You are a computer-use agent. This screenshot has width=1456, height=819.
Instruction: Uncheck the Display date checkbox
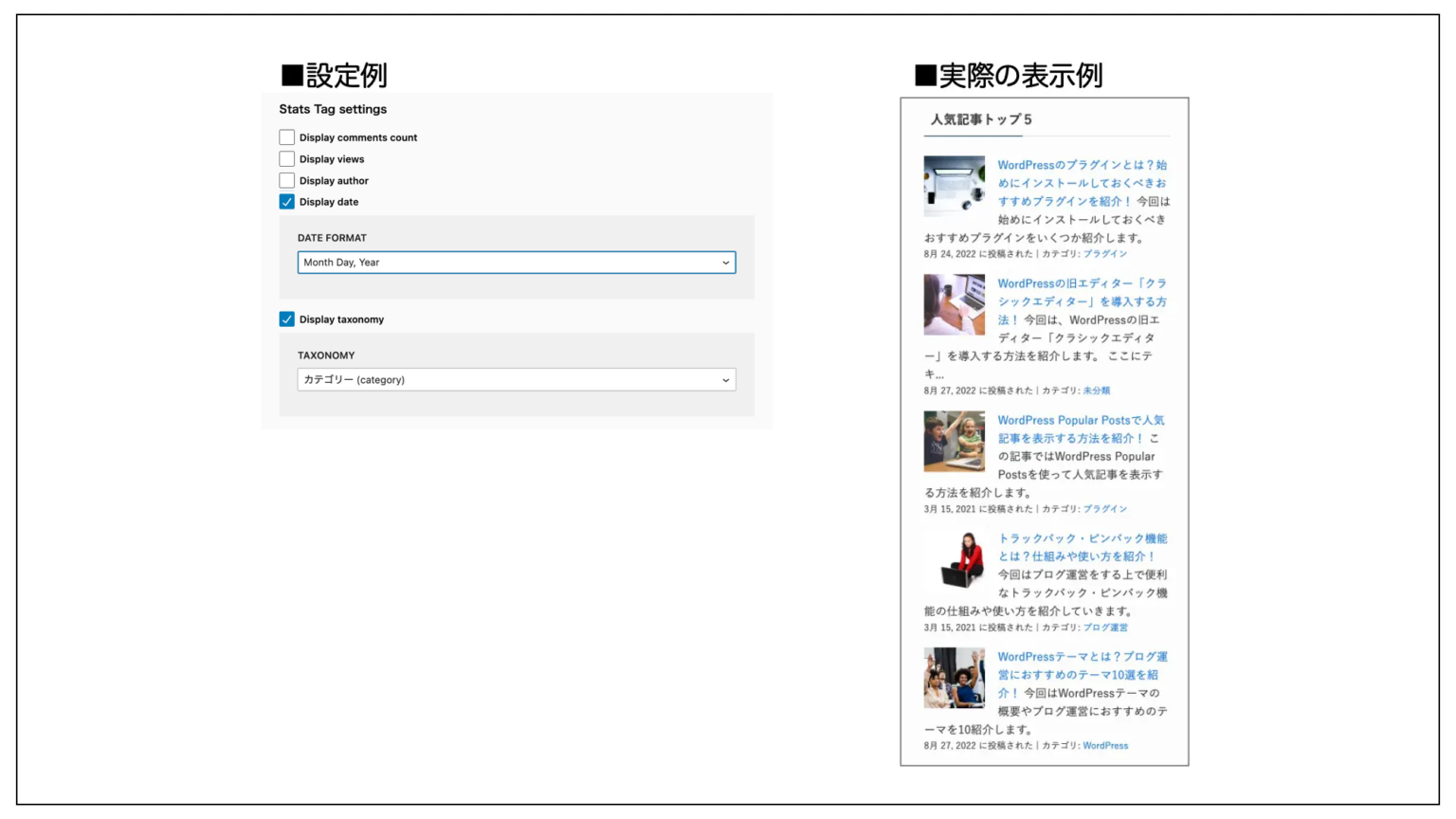point(287,202)
